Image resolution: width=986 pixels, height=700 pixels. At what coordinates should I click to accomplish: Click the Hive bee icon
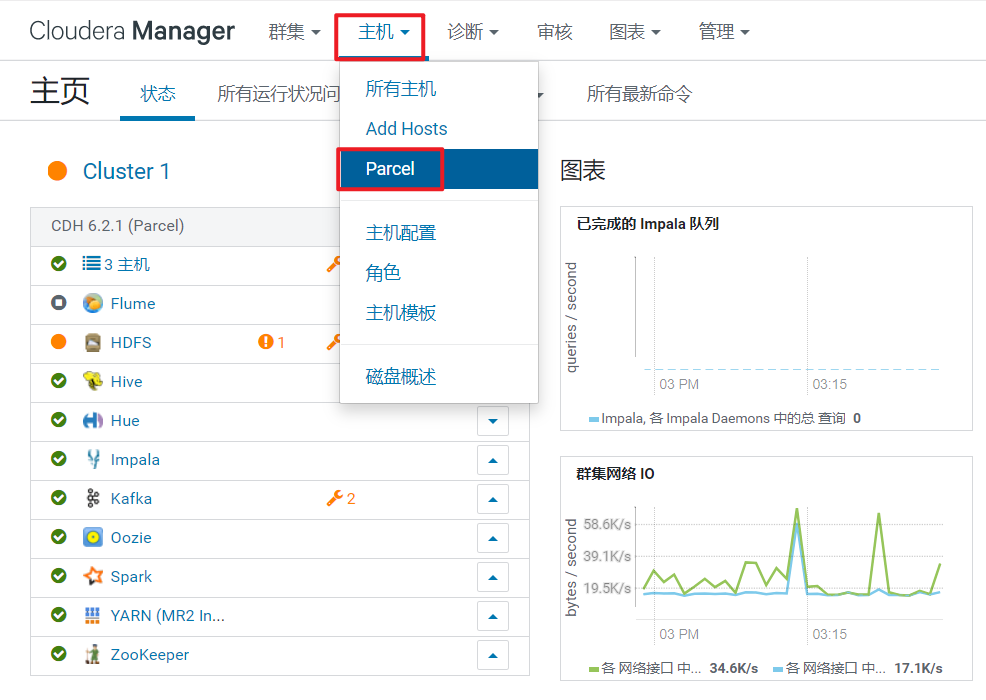click(x=92, y=381)
